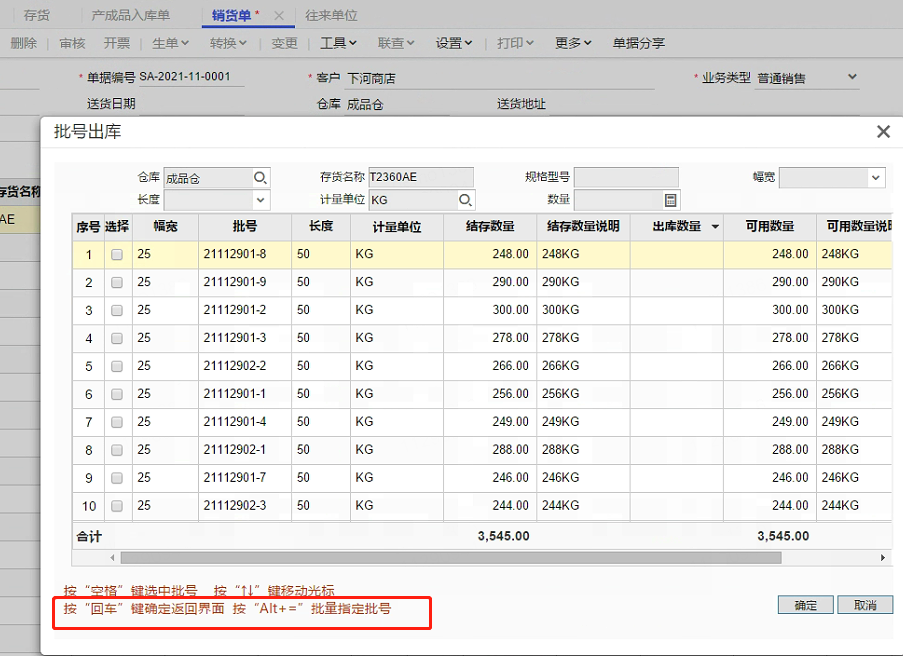Expand the 出库数量 column header arrow

tap(715, 227)
